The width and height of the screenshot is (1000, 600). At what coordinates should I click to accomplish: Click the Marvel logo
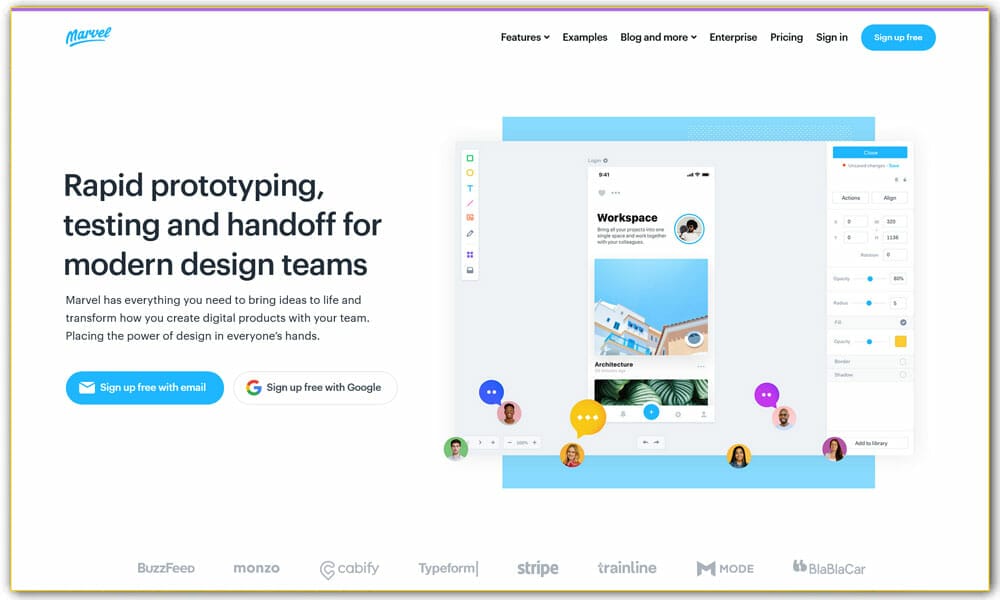pos(88,37)
